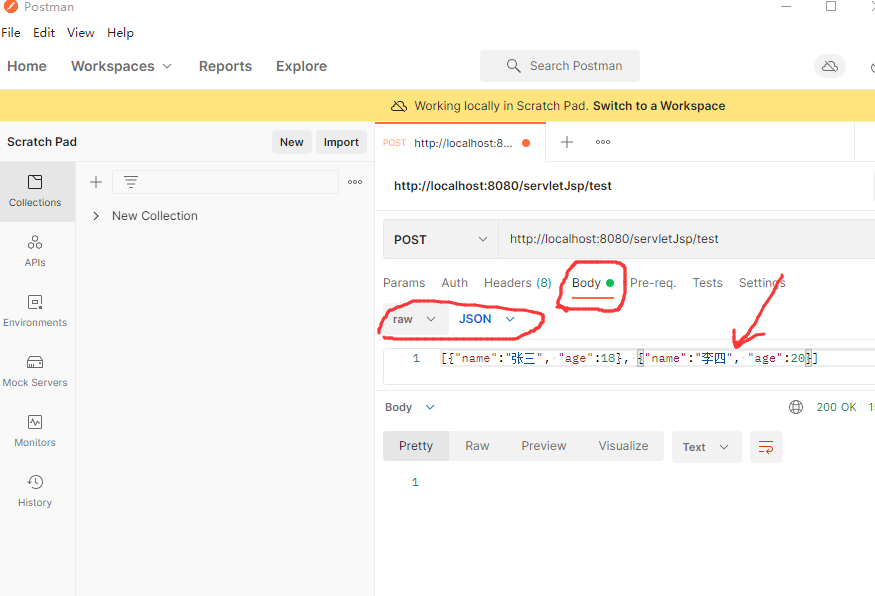Open the JSON format dropdown
Screen dimensions: 875x596
pyautogui.click(x=486, y=319)
